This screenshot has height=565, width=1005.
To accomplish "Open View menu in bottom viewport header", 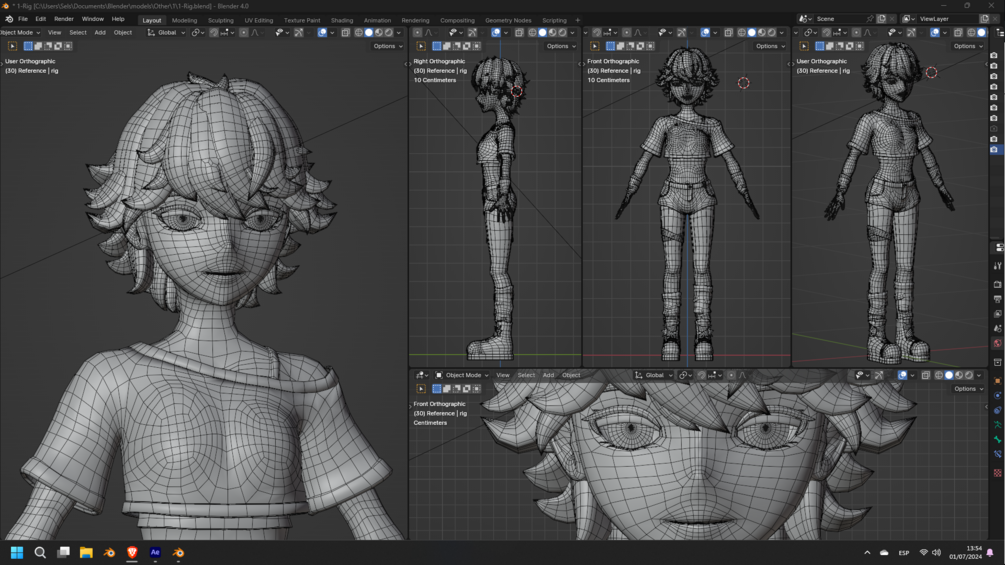I will click(503, 375).
